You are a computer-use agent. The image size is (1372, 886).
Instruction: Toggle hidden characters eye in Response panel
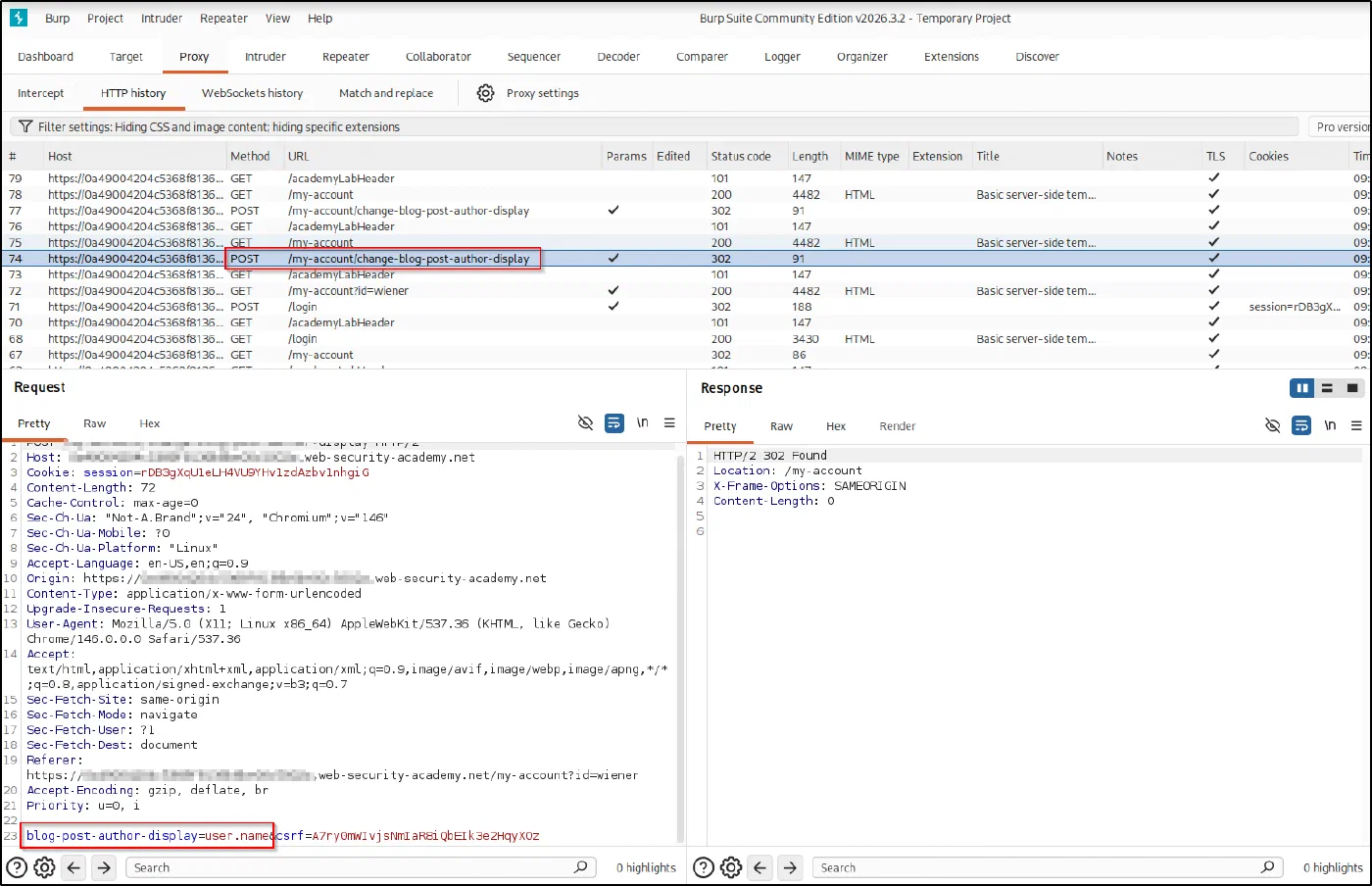1272,425
